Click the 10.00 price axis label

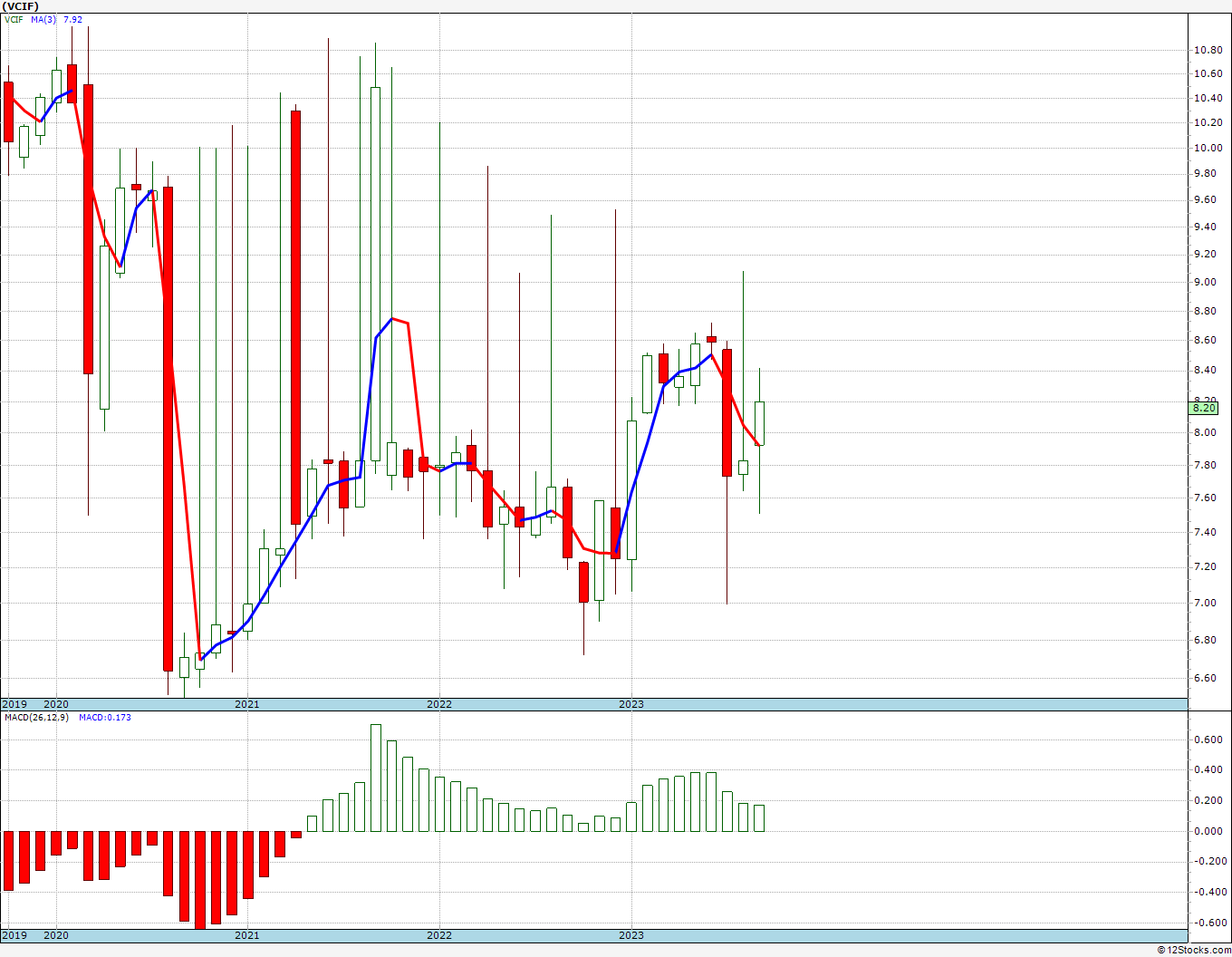click(1208, 149)
